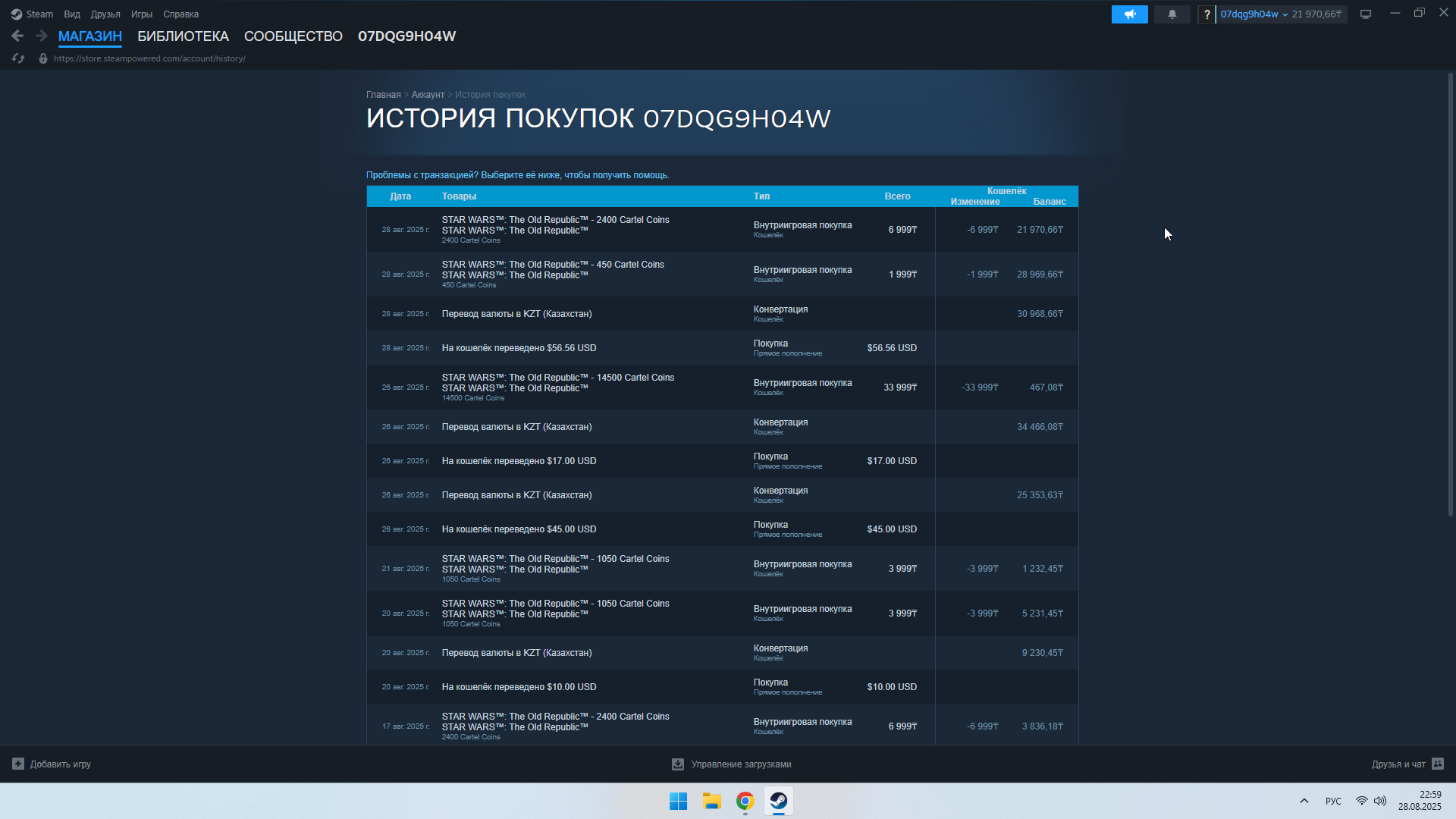The width and height of the screenshot is (1456, 819).
Task: Open the account dropdown 07dqg9h04w
Action: pos(1254,14)
